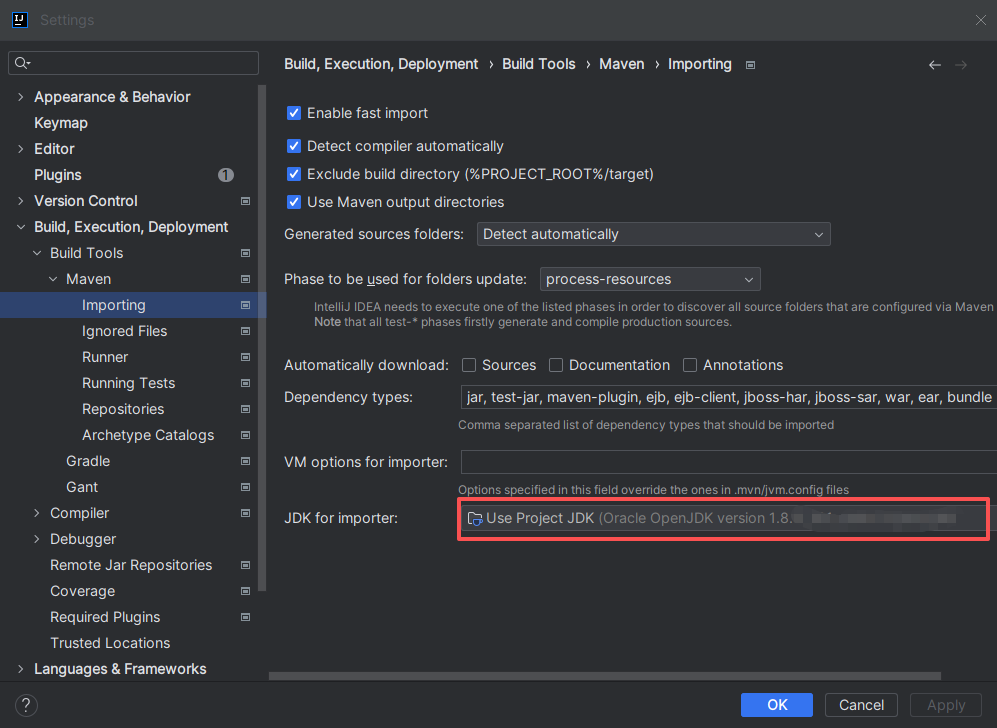The width and height of the screenshot is (997, 728).
Task: Expand the Version Control section
Action: tap(20, 201)
